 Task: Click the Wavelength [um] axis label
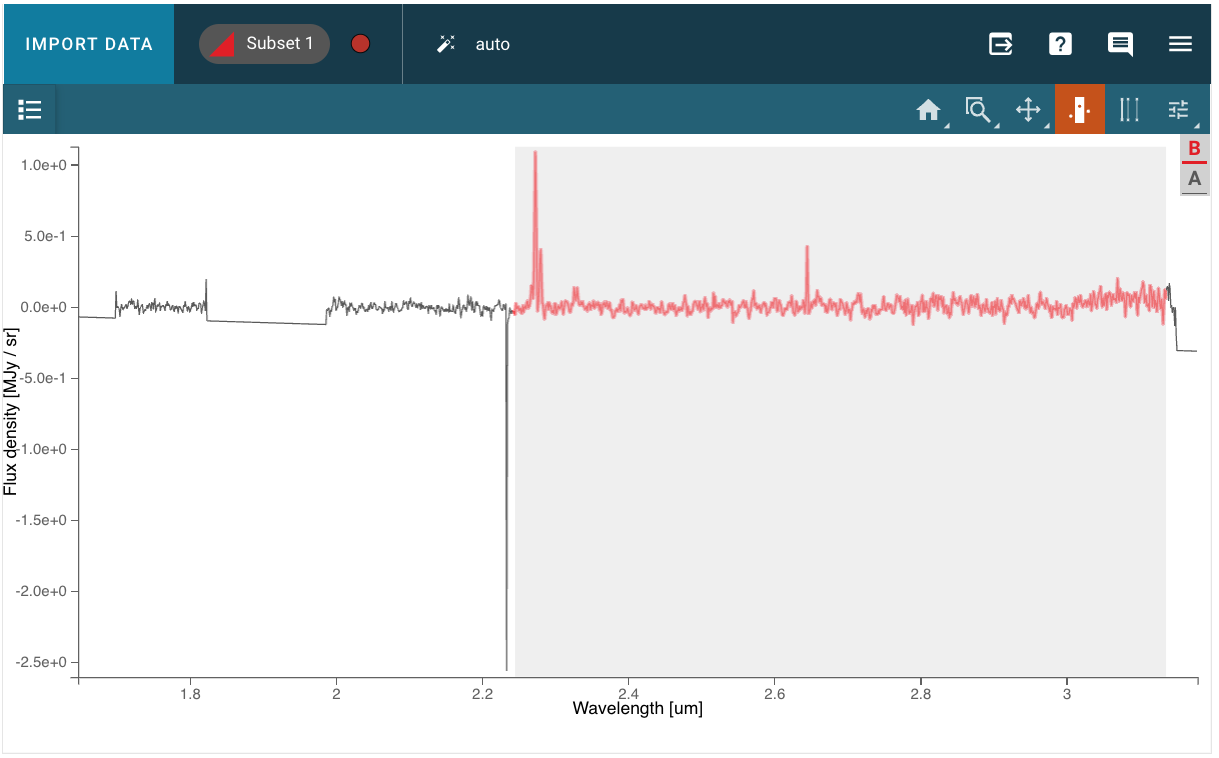[x=637, y=709]
